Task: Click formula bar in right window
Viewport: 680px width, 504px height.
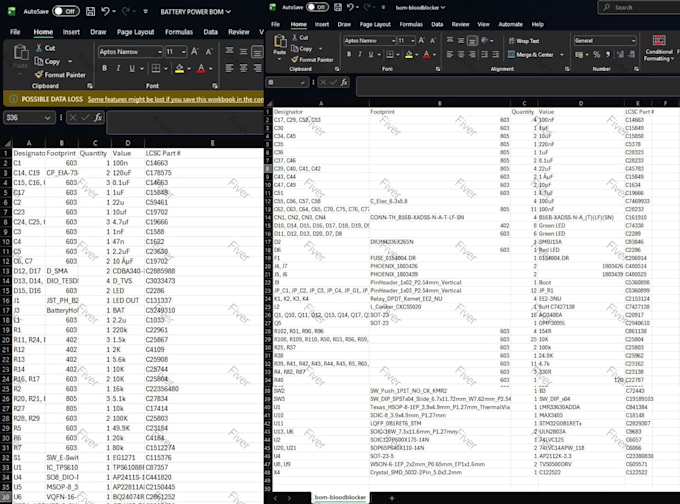Action: click(518, 86)
